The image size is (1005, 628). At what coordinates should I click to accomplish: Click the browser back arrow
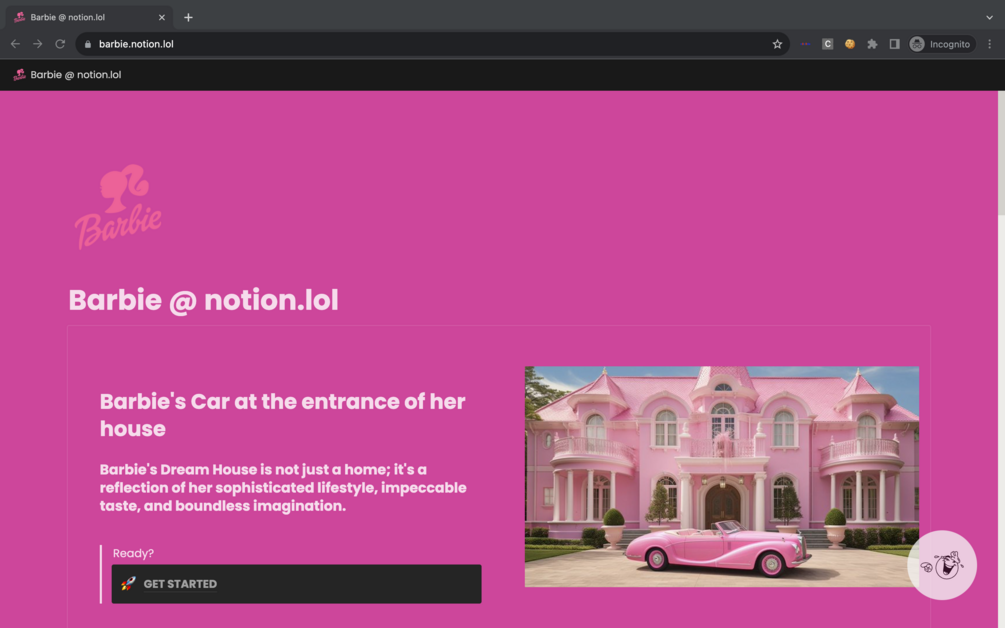(15, 44)
